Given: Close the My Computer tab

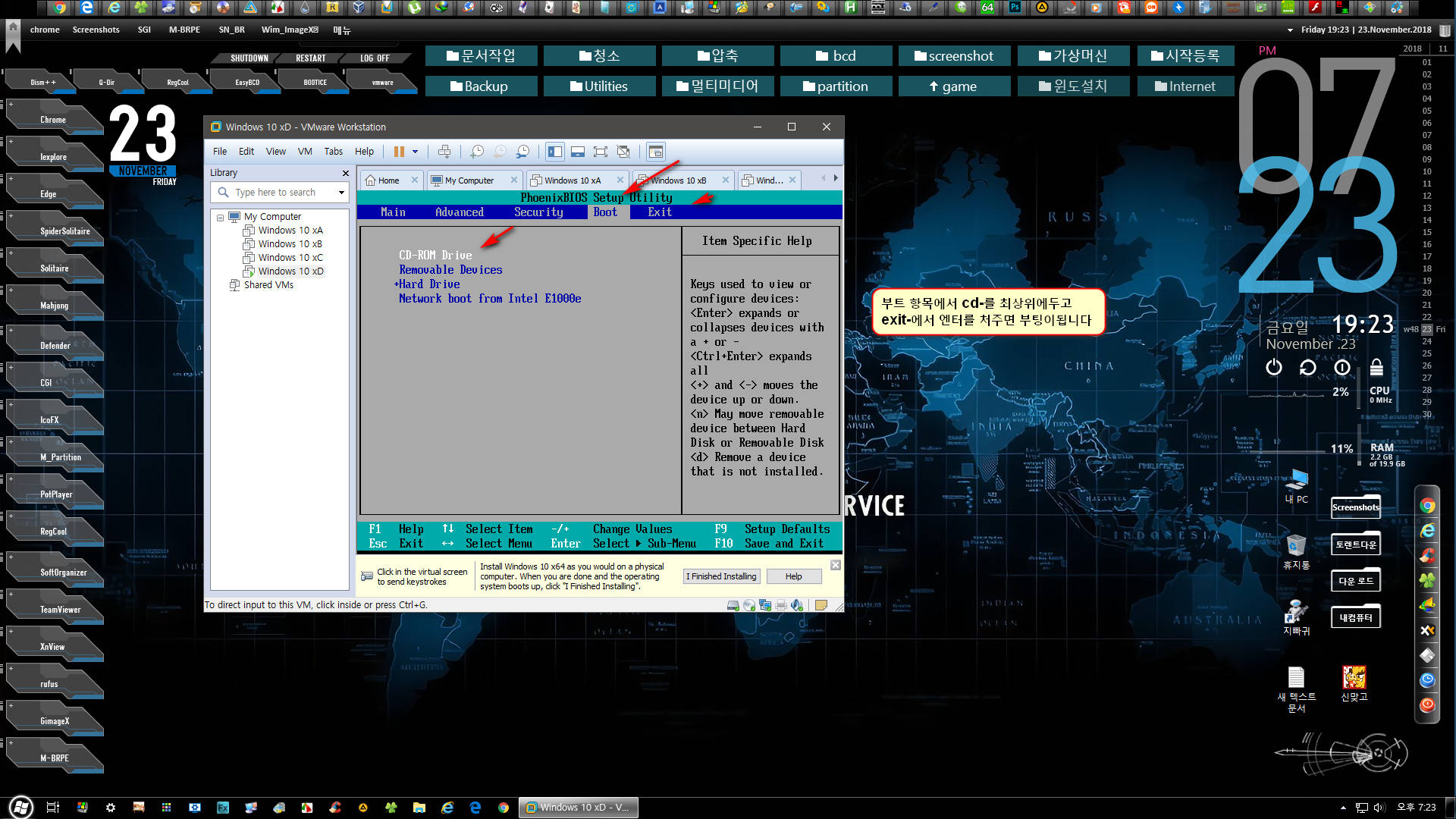Looking at the screenshot, I should 514,180.
